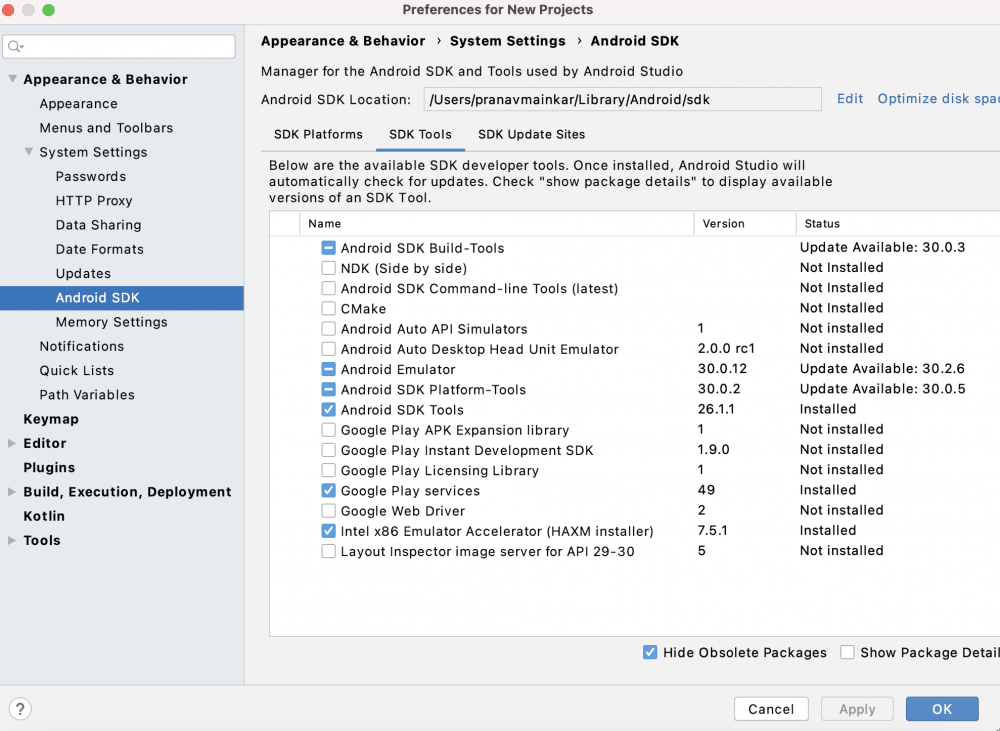Select Notifications in the sidebar
1000x731 pixels.
(x=82, y=346)
